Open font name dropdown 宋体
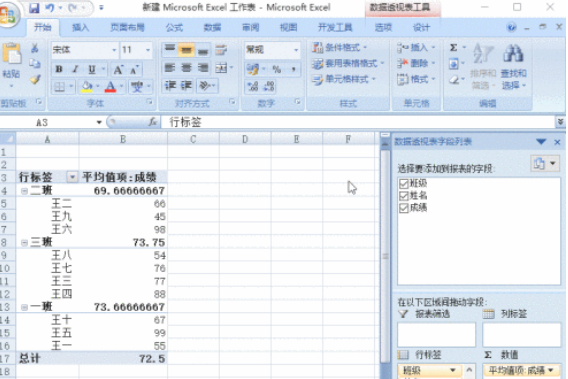568x379 pixels. [x=114, y=50]
